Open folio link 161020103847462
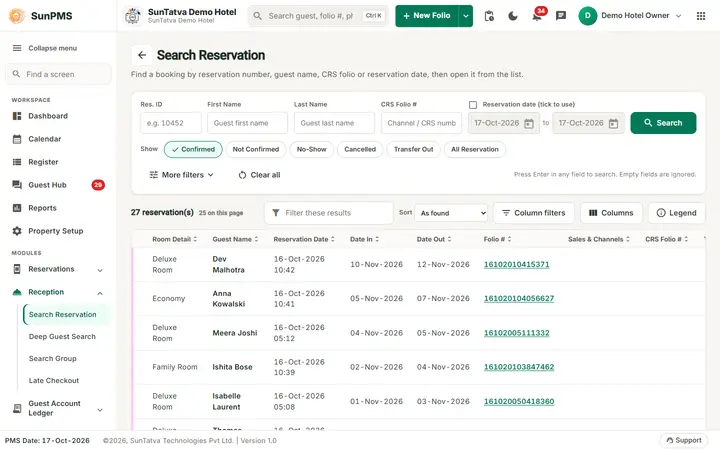The height and width of the screenshot is (450, 720). tap(519, 367)
